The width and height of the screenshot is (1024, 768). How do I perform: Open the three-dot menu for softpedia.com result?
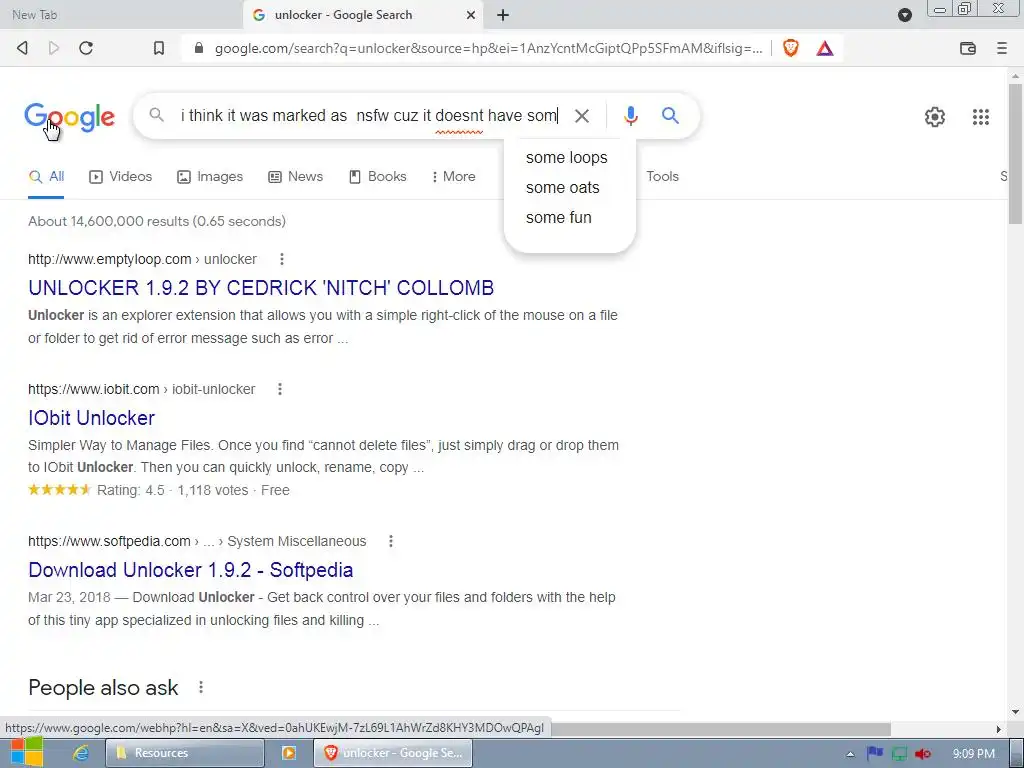pyautogui.click(x=391, y=541)
